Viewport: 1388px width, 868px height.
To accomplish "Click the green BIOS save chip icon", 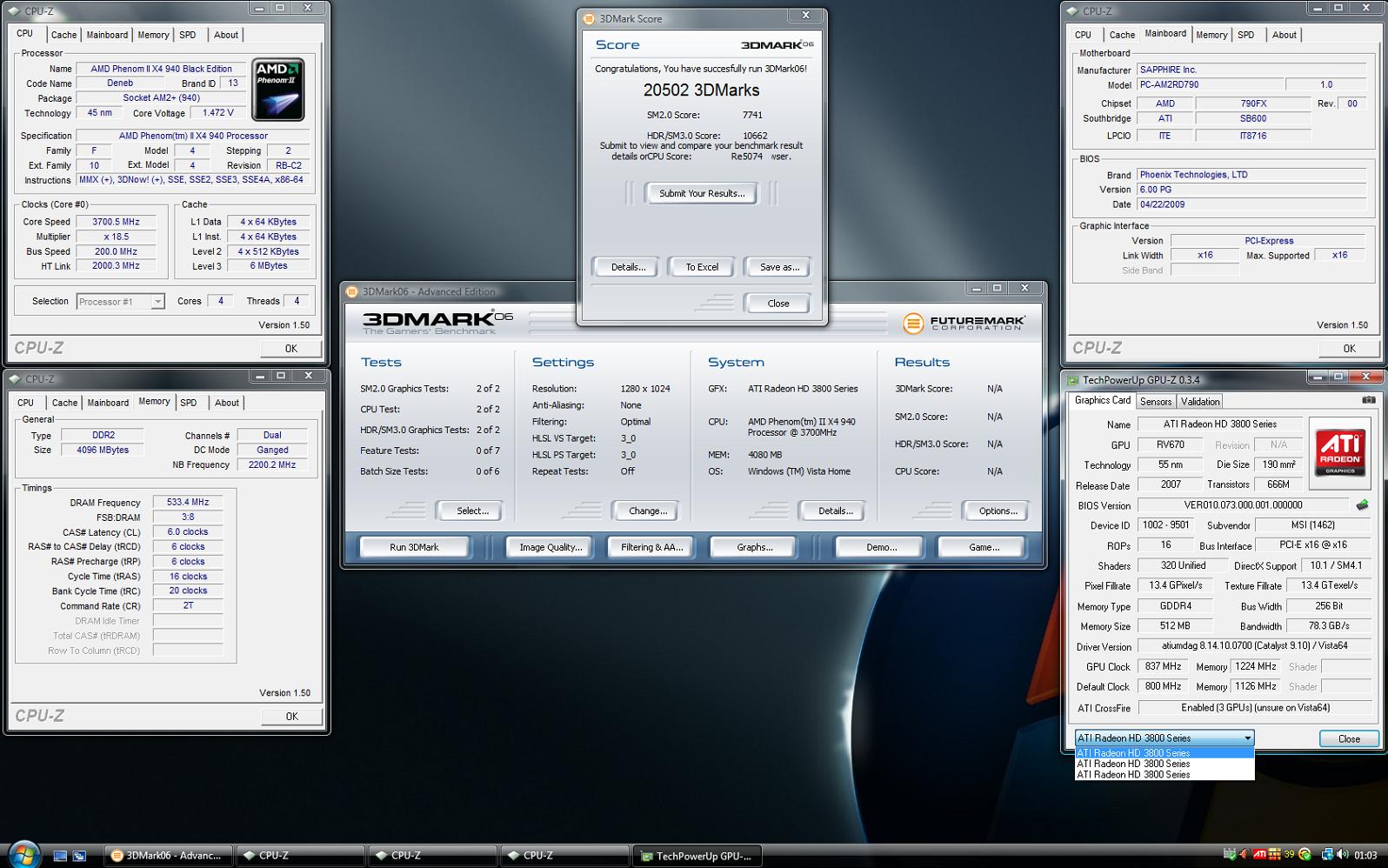I will click(1362, 504).
